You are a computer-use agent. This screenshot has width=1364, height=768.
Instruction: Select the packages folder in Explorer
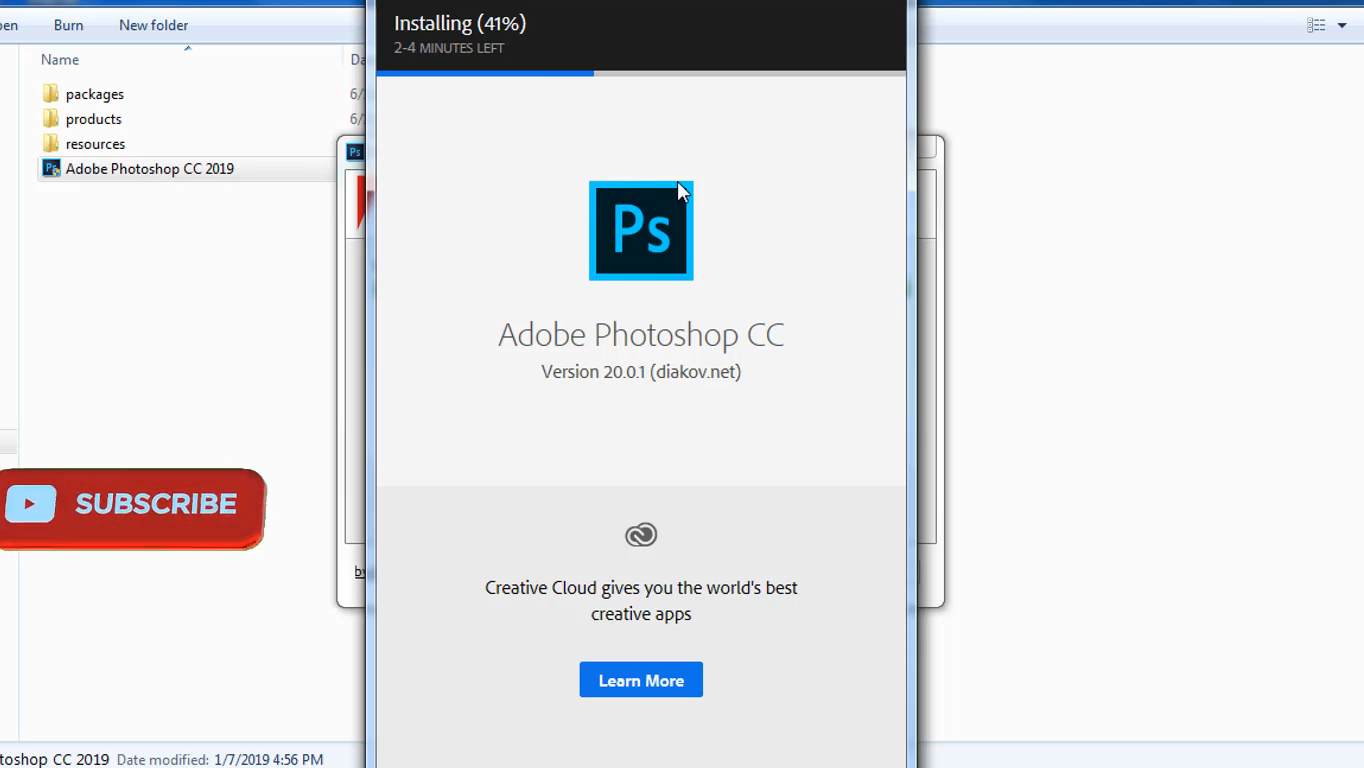pyautogui.click(x=95, y=94)
